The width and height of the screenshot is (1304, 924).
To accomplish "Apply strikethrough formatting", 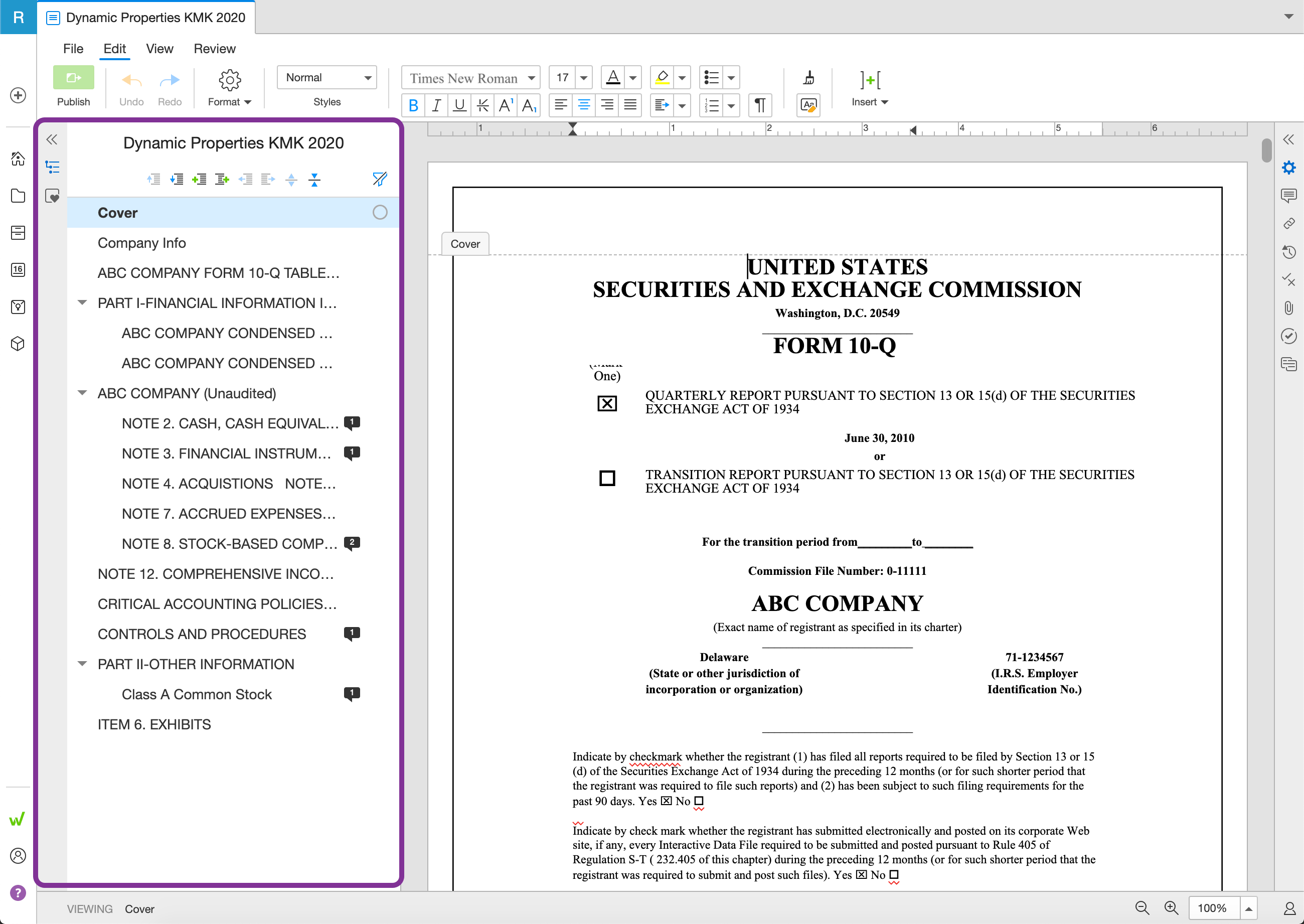I will pyautogui.click(x=482, y=105).
